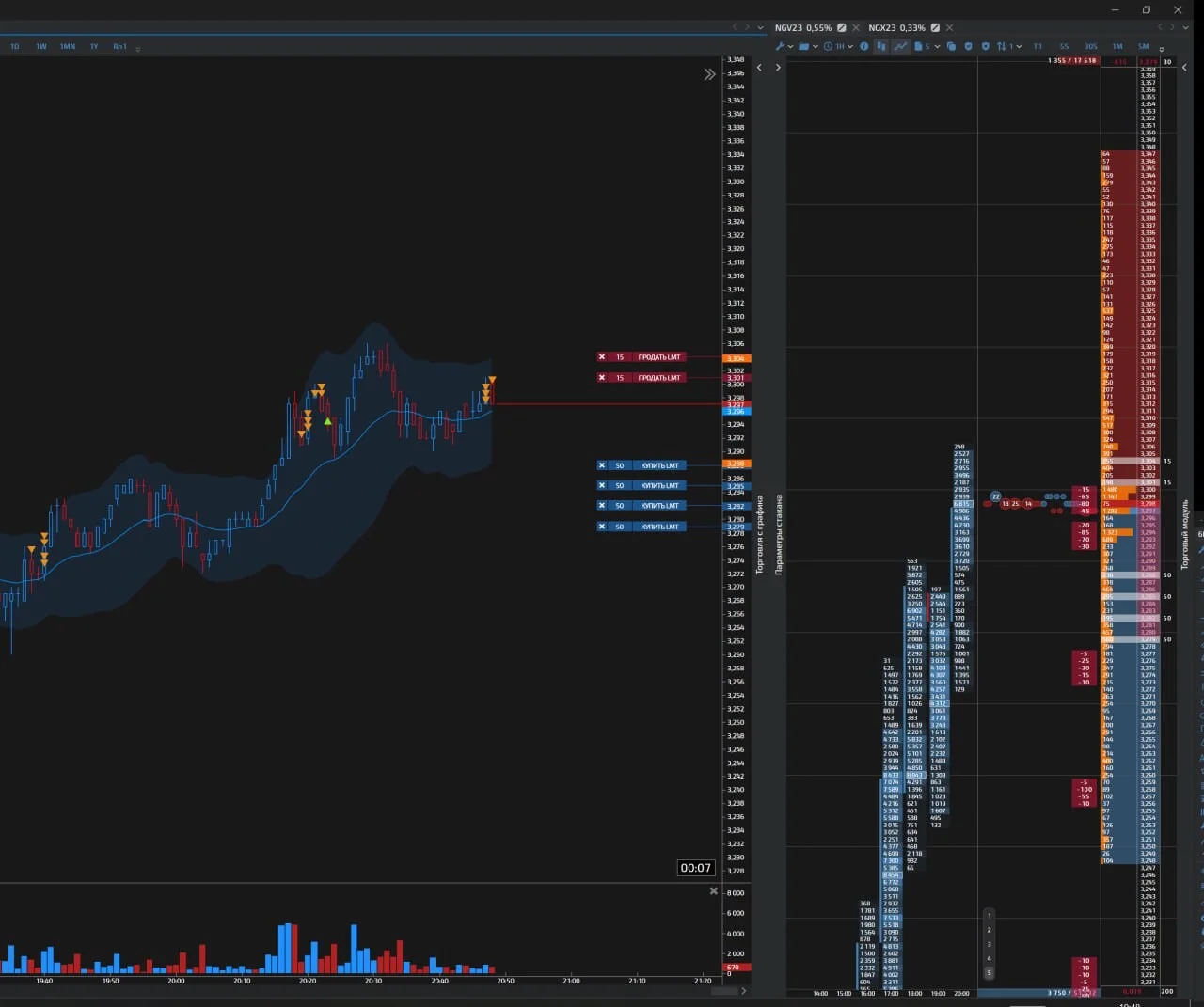Select the 5S timeframe button
This screenshot has width=1204, height=1007.
point(1064,46)
